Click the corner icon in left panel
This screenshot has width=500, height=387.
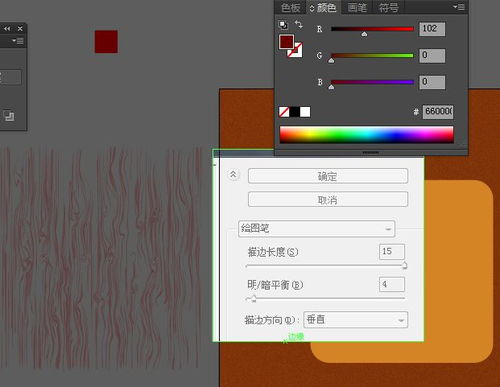(x=9, y=116)
